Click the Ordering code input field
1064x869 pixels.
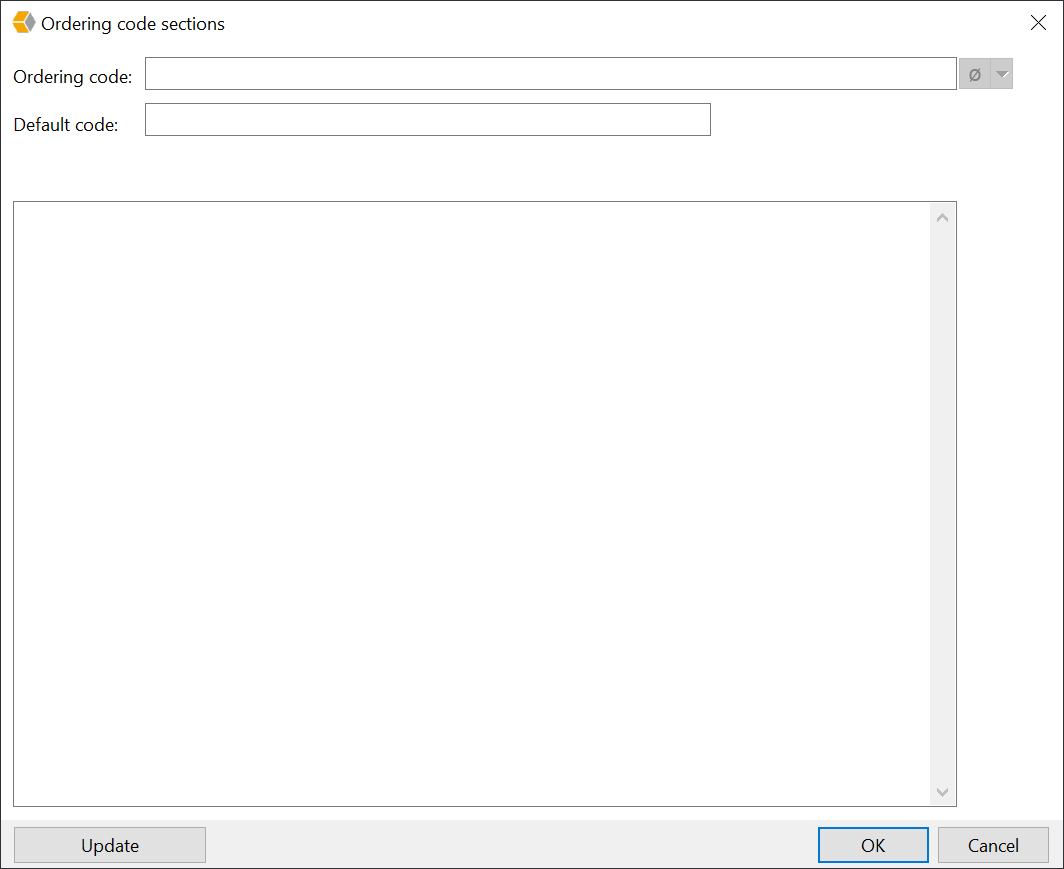coord(550,73)
